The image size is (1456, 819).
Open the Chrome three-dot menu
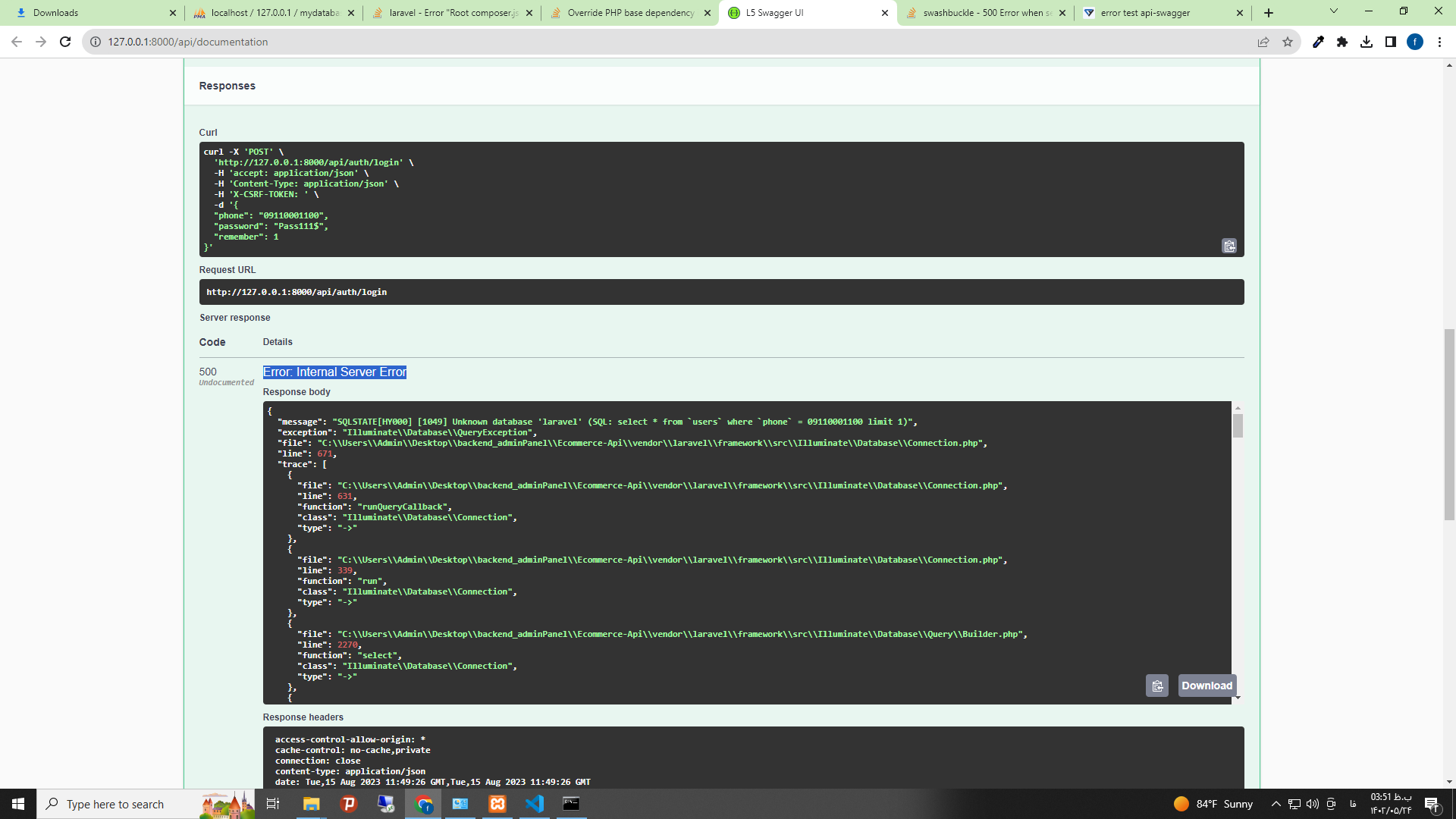[x=1439, y=42]
